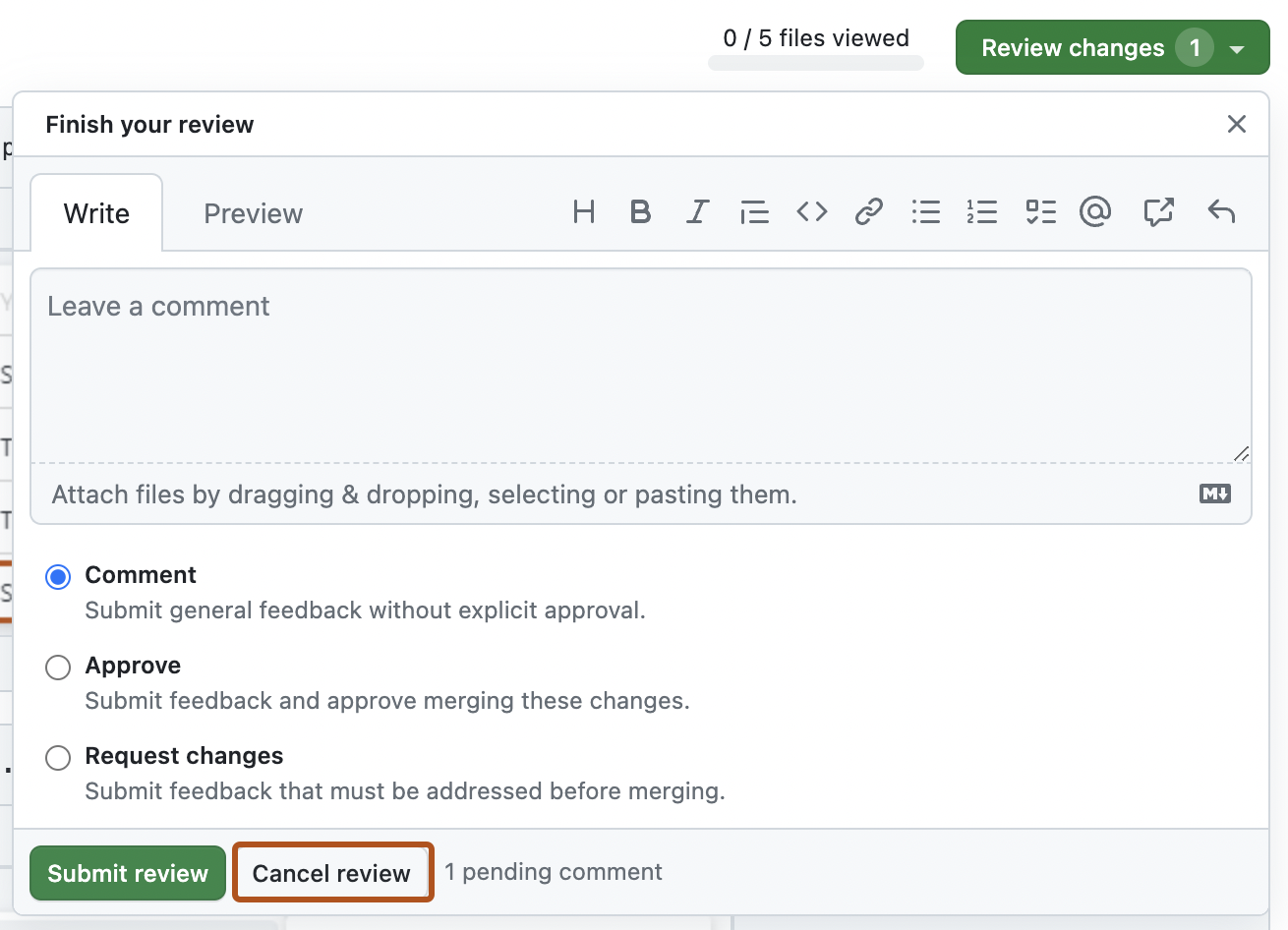Add a link with the chain icon
The width and height of the screenshot is (1288, 930).
tap(869, 211)
